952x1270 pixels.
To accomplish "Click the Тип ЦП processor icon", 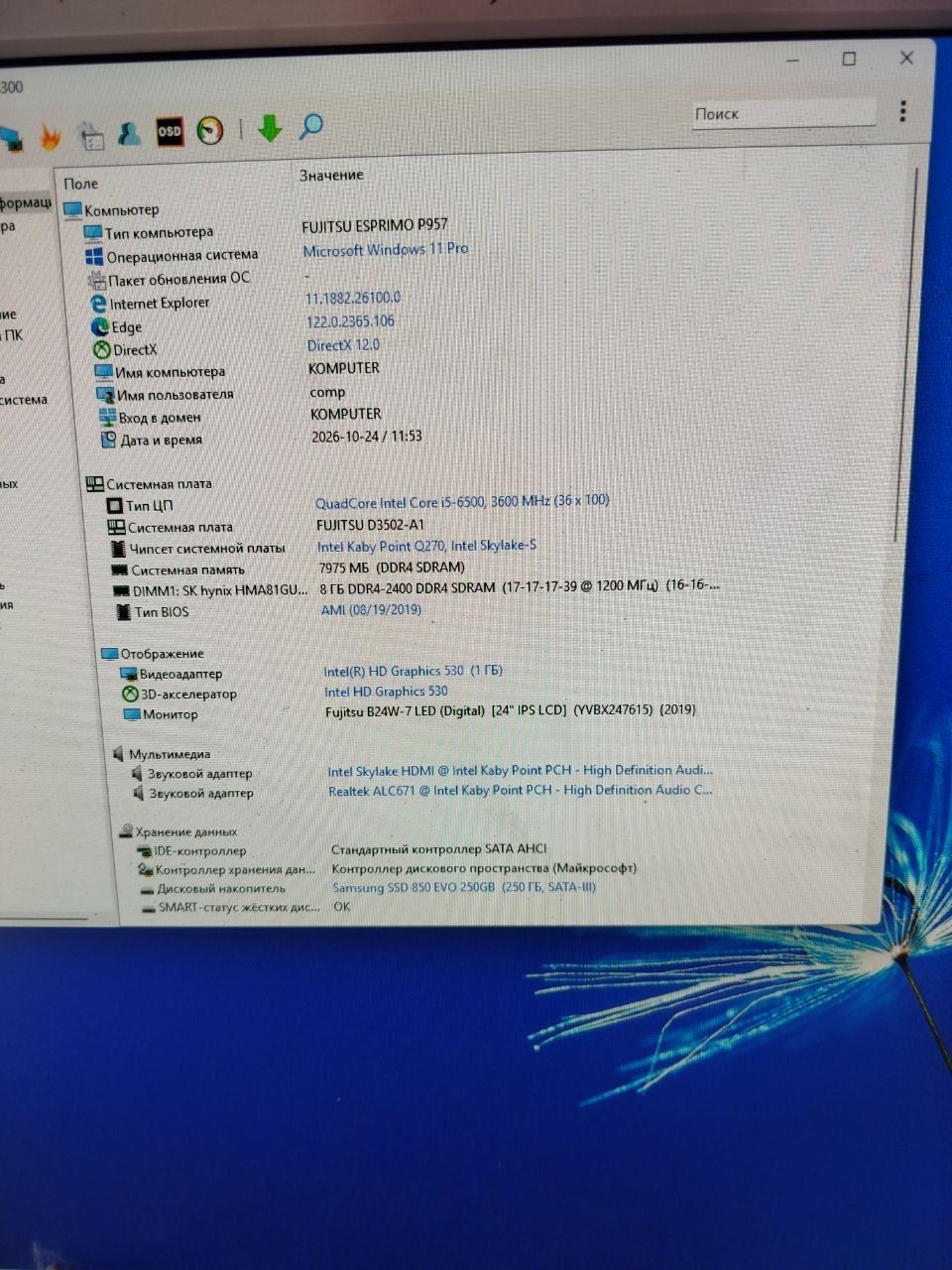I will click(114, 506).
